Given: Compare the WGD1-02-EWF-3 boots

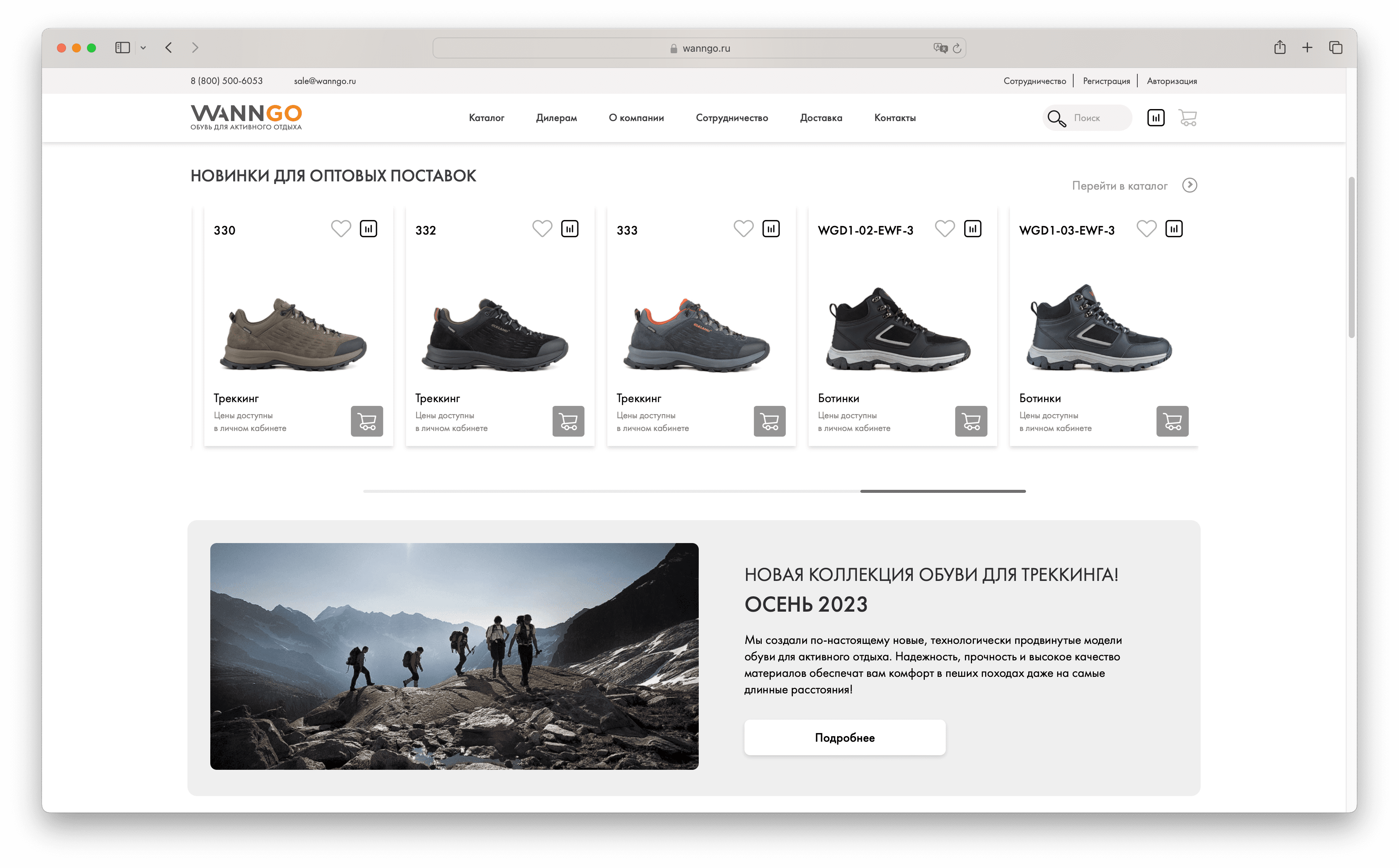Looking at the screenshot, I should (972, 229).
